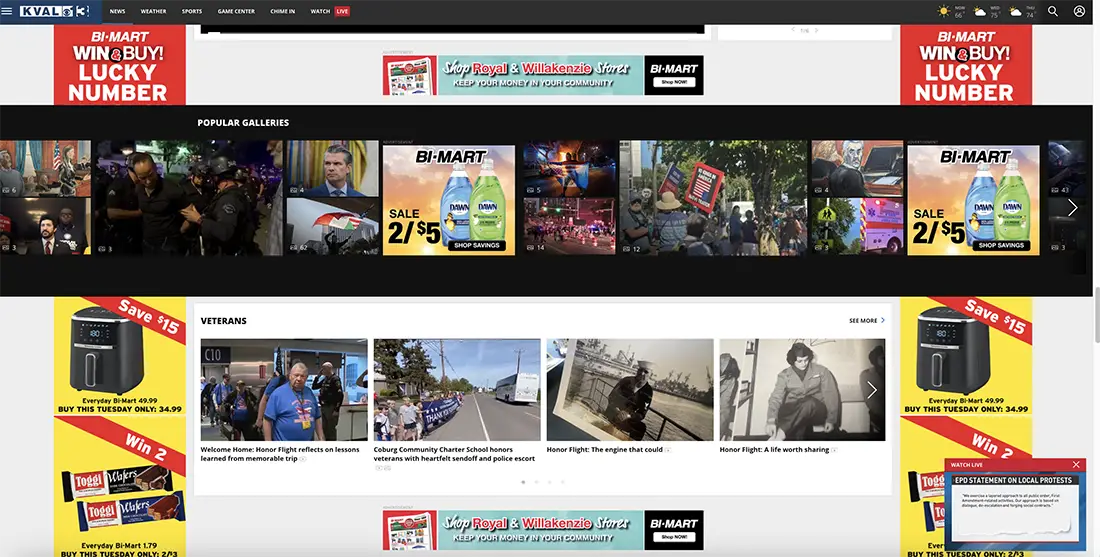1100x557 pixels.
Task: Open the Weather menu
Action: pos(153,11)
